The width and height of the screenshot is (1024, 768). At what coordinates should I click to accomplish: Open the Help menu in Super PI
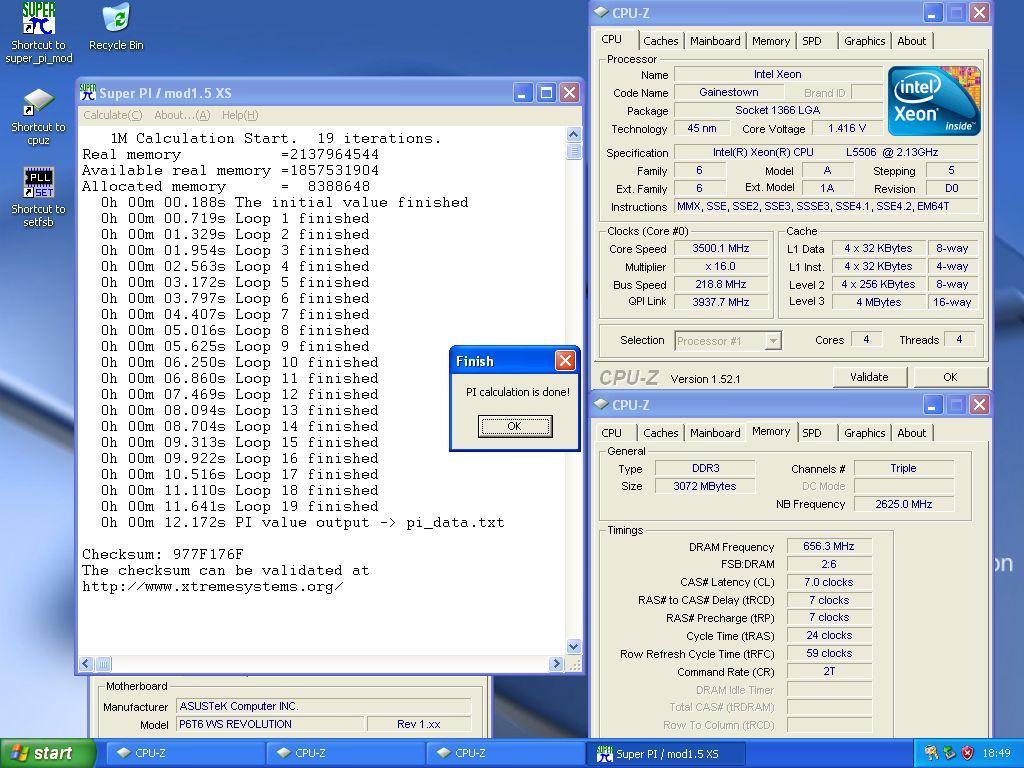(x=240, y=115)
